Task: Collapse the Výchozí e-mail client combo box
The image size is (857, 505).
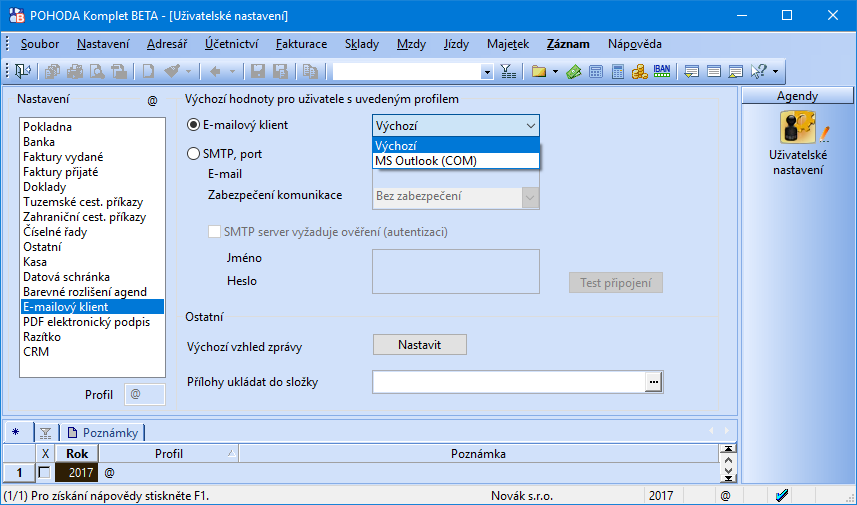Action: coord(530,126)
